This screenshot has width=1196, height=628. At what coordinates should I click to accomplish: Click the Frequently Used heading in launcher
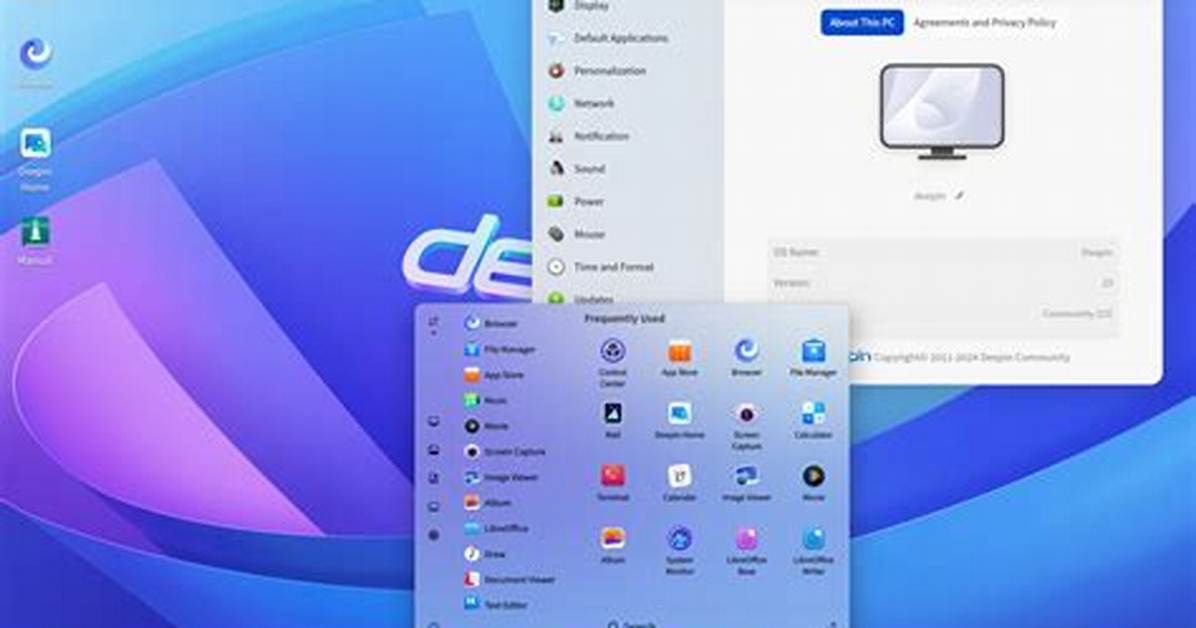point(625,319)
